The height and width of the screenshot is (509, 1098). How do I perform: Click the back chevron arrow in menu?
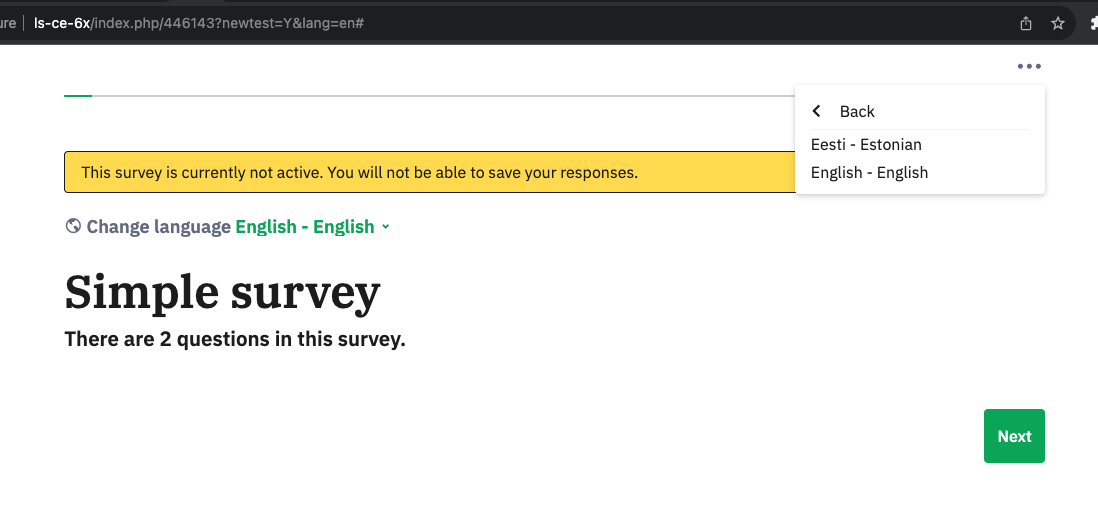[816, 111]
